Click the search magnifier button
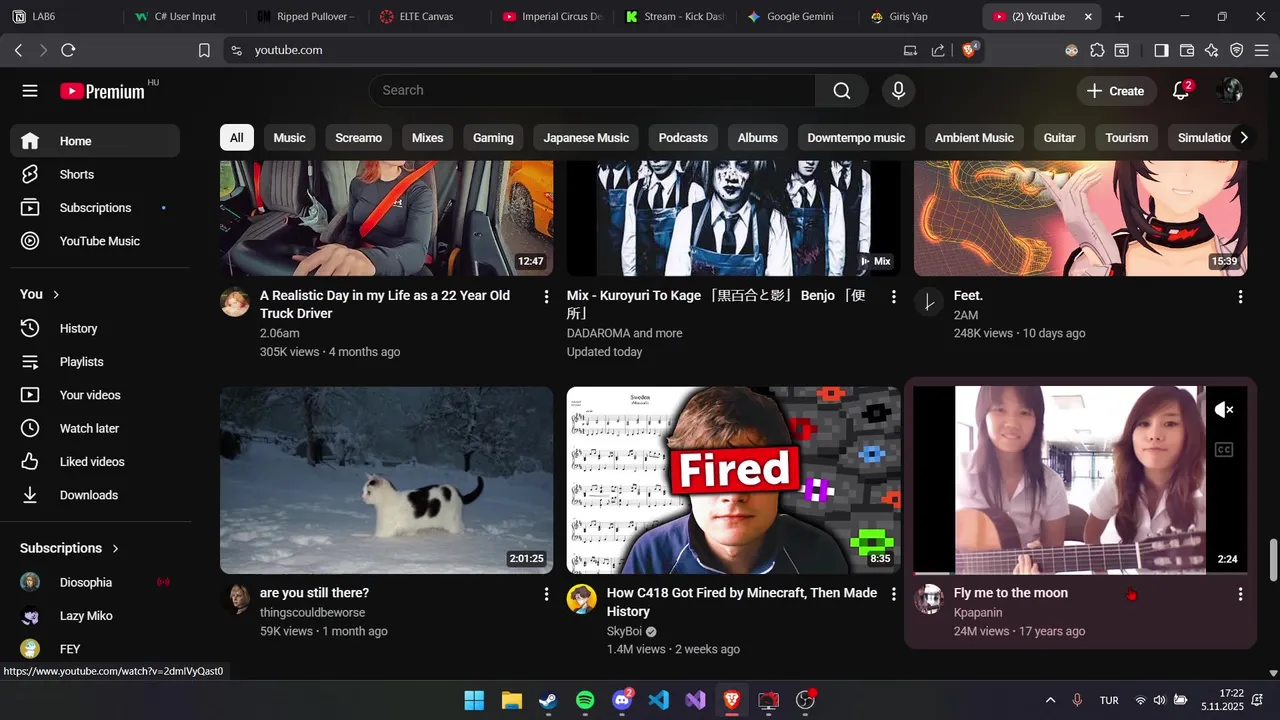The height and width of the screenshot is (720, 1280). coord(842,91)
